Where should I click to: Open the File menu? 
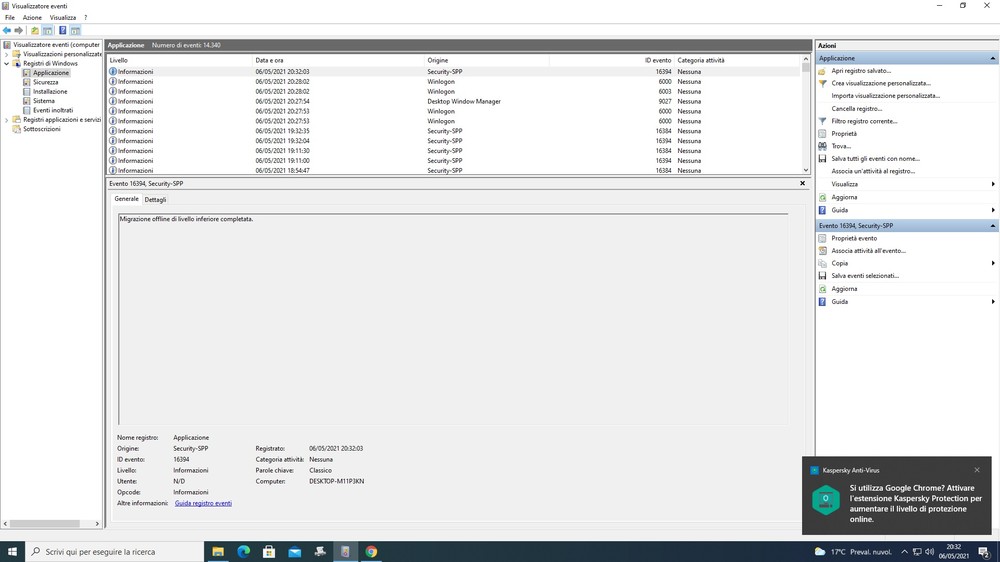tap(10, 18)
